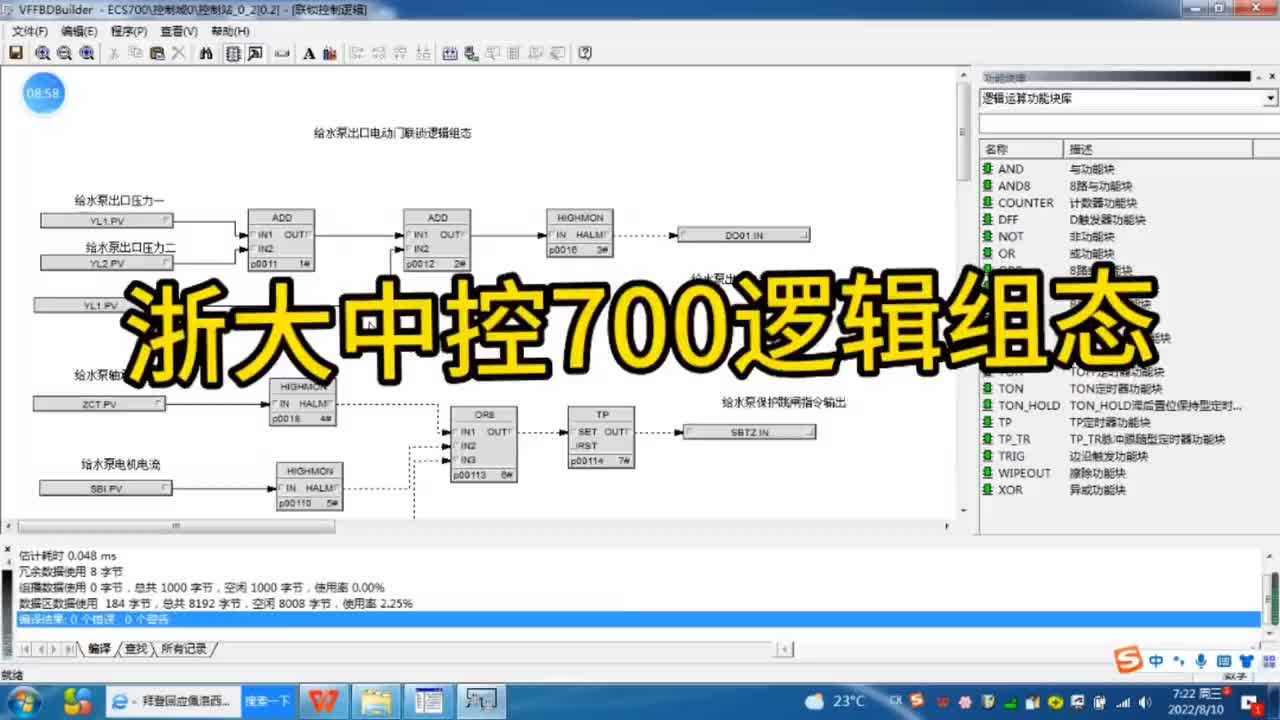Image resolution: width=1280 pixels, height=720 pixels.
Task: Click the zoom out magnifier icon
Action: coord(65,53)
